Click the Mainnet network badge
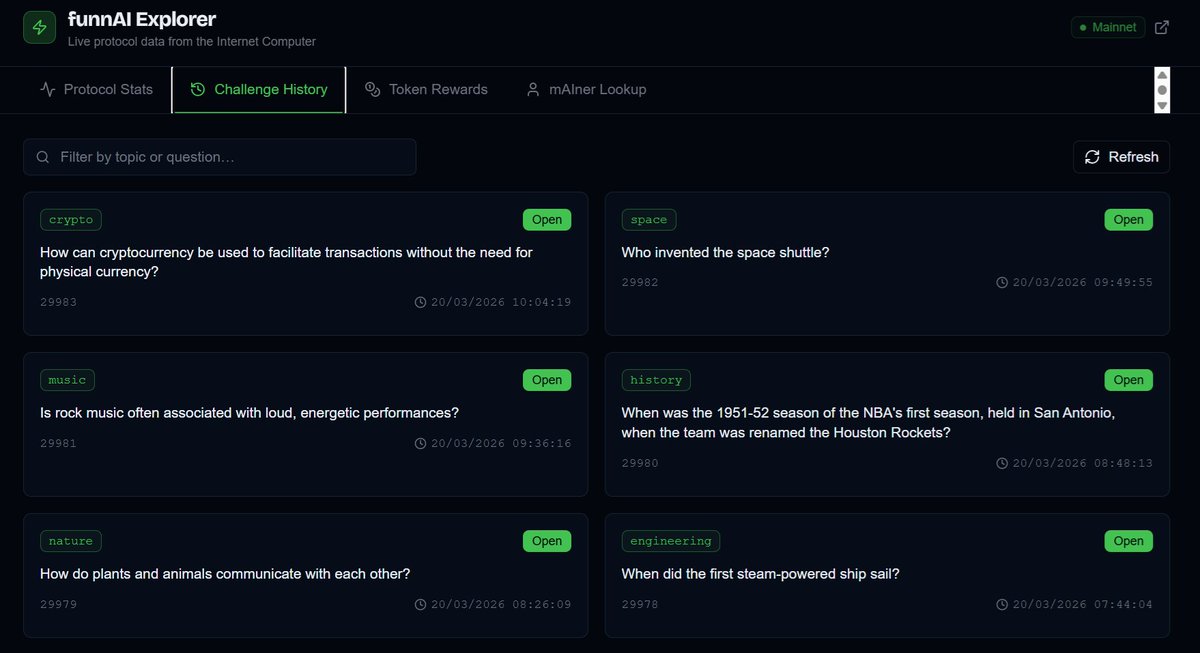 pyautogui.click(x=1108, y=27)
